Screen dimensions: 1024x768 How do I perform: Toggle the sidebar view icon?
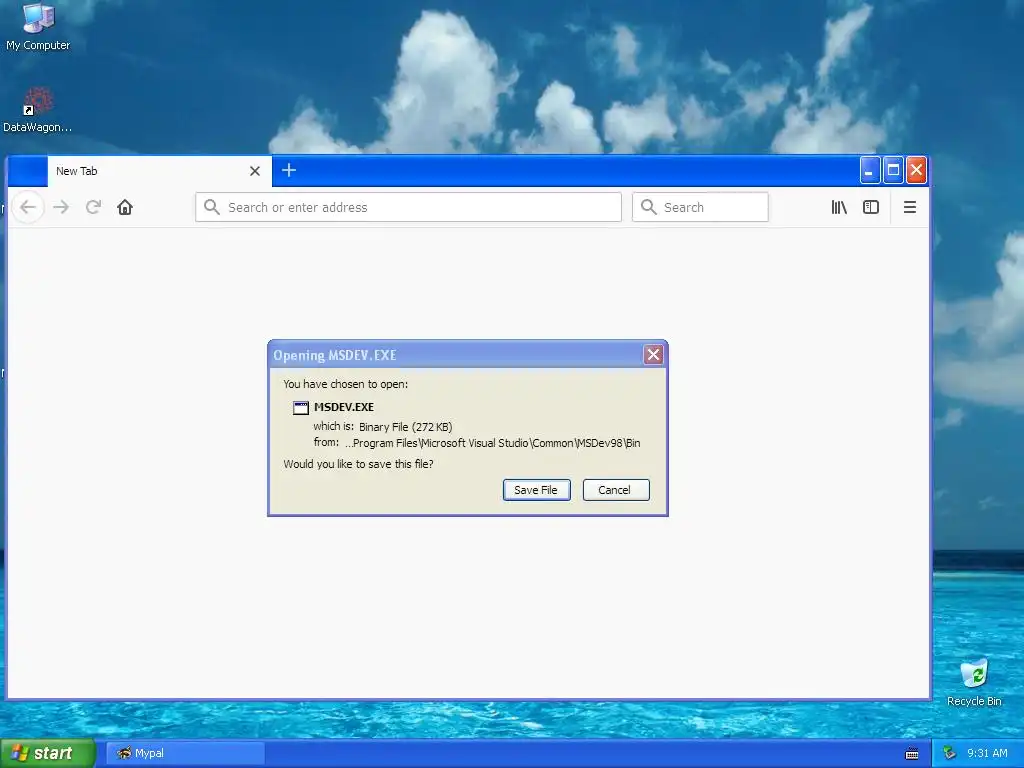871,208
